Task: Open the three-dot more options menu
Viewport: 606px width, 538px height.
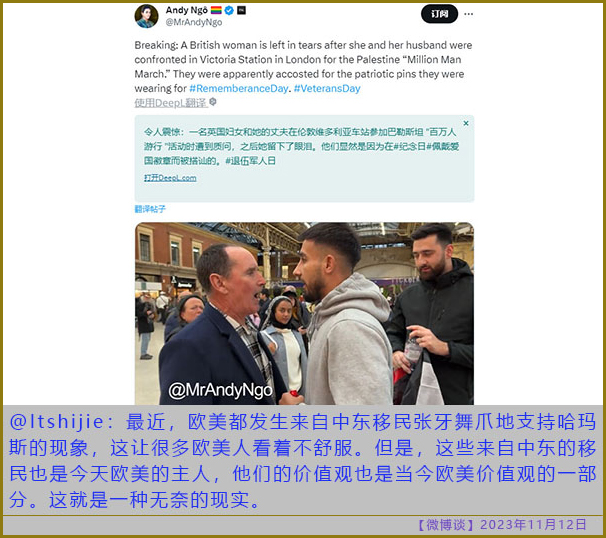Action: (x=468, y=14)
